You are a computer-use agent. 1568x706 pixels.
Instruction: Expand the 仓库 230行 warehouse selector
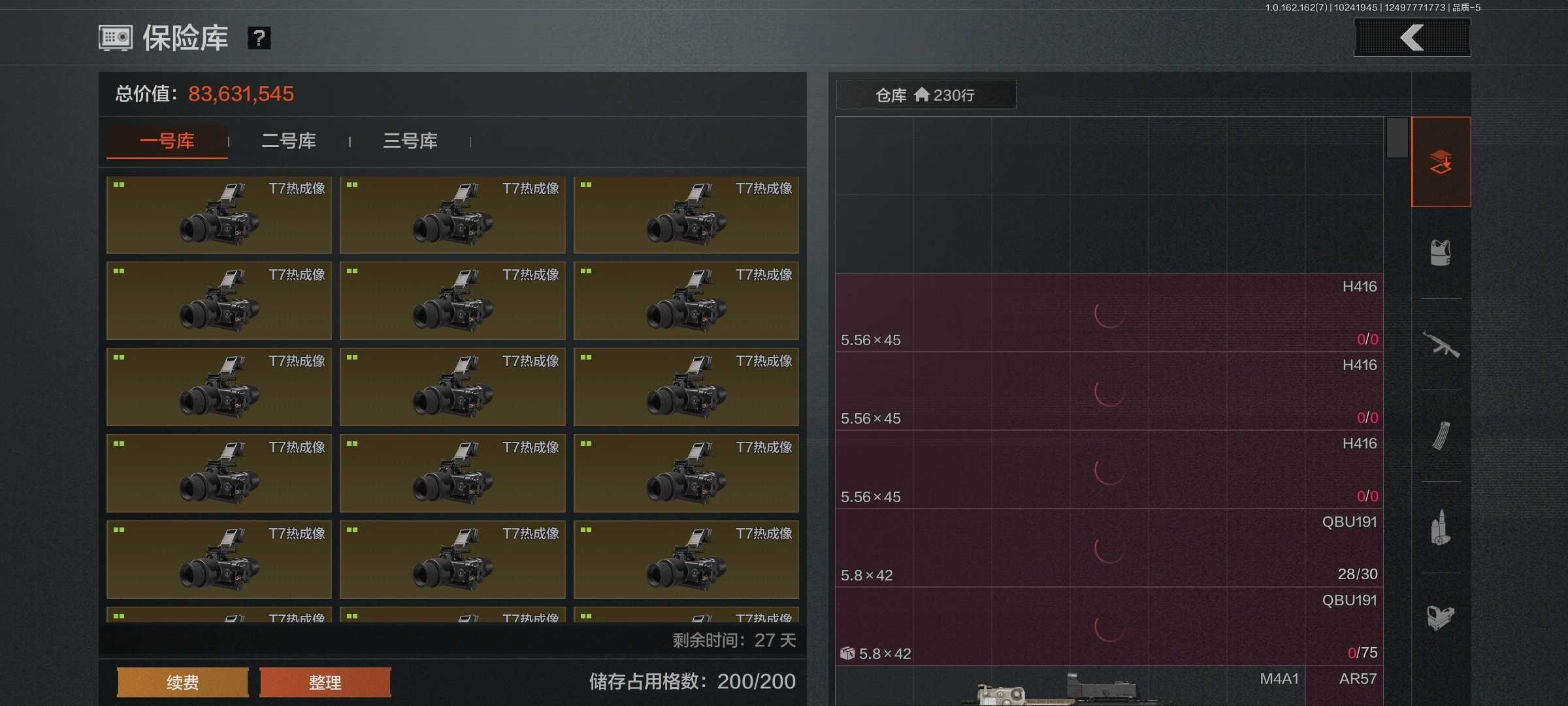click(926, 95)
